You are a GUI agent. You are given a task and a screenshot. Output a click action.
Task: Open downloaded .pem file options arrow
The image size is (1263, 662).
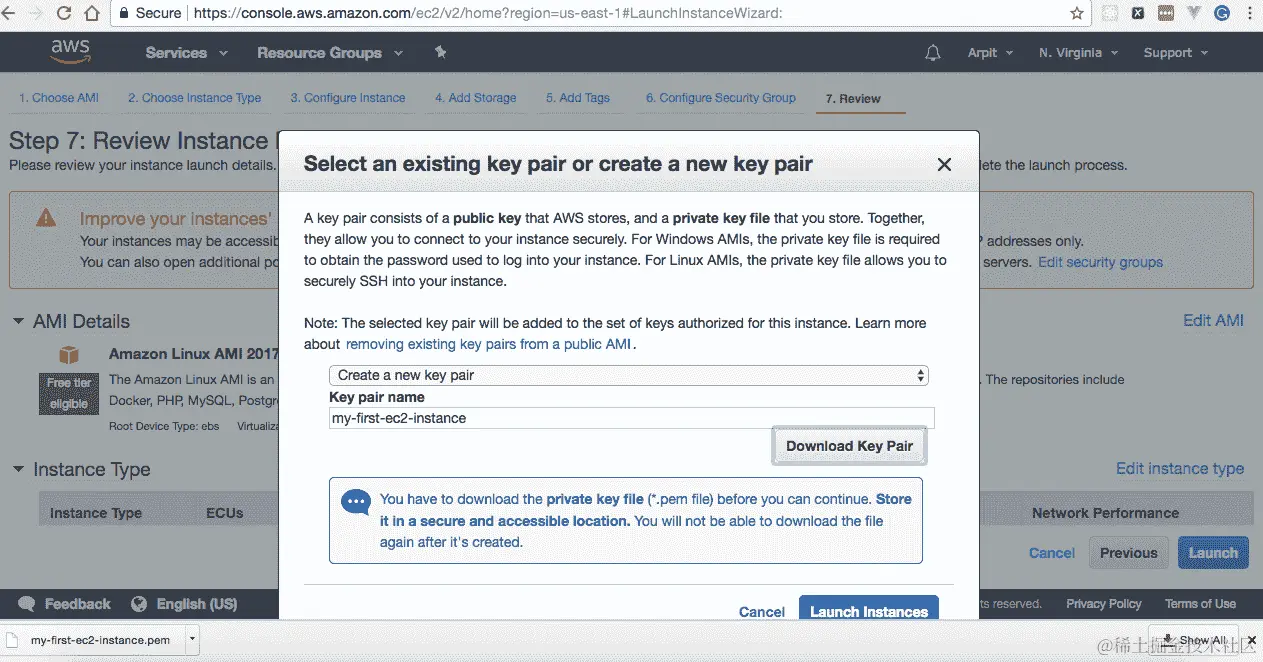[x=193, y=640]
